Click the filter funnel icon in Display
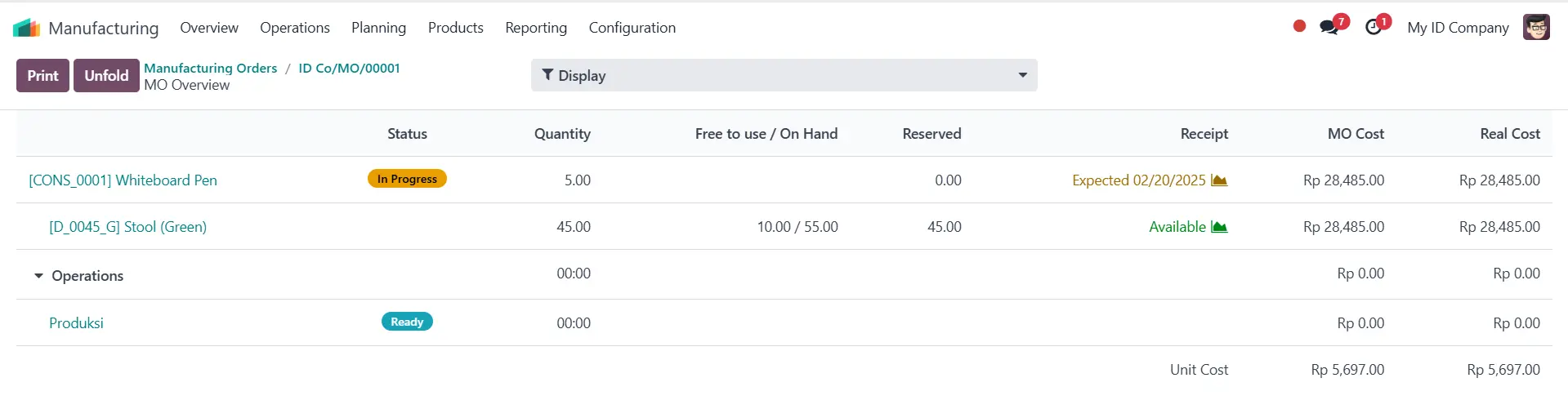The width and height of the screenshot is (1568, 409). click(547, 75)
